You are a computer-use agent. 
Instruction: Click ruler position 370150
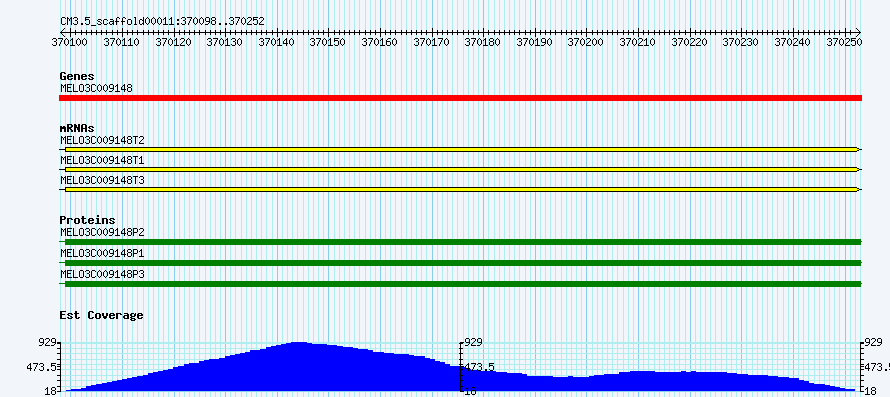329,42
